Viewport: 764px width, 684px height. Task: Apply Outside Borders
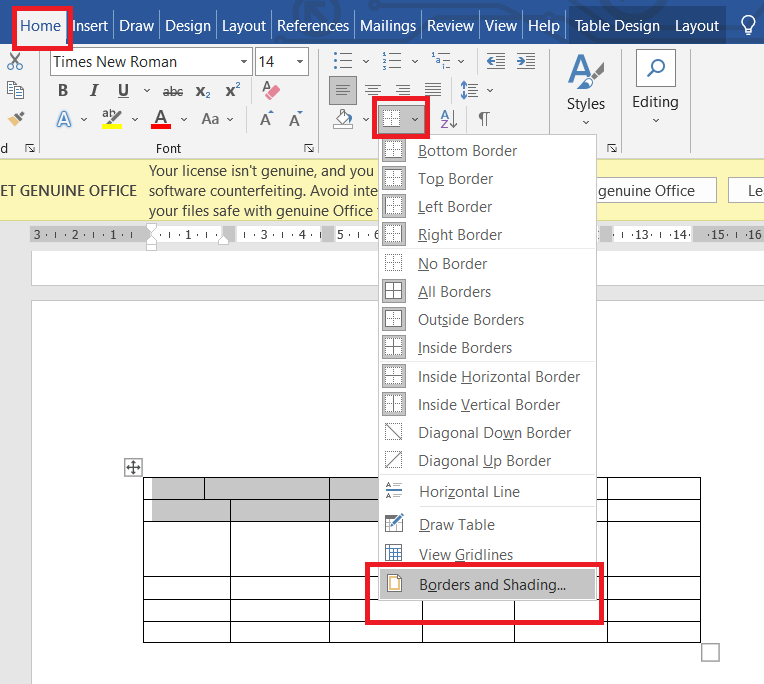click(x=487, y=320)
